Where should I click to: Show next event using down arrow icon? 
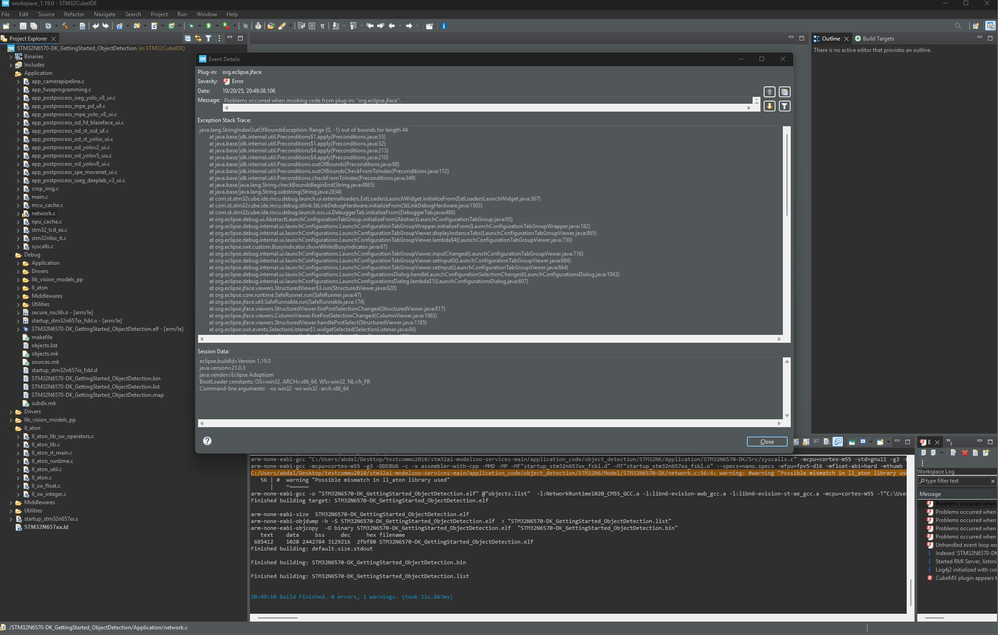click(x=769, y=106)
